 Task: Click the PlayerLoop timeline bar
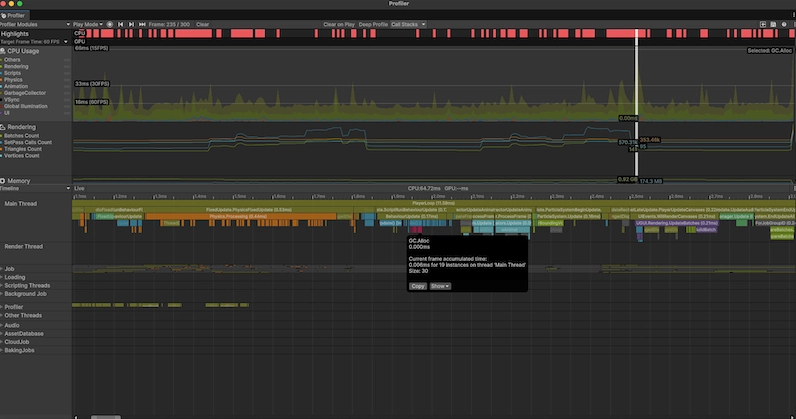coord(433,203)
